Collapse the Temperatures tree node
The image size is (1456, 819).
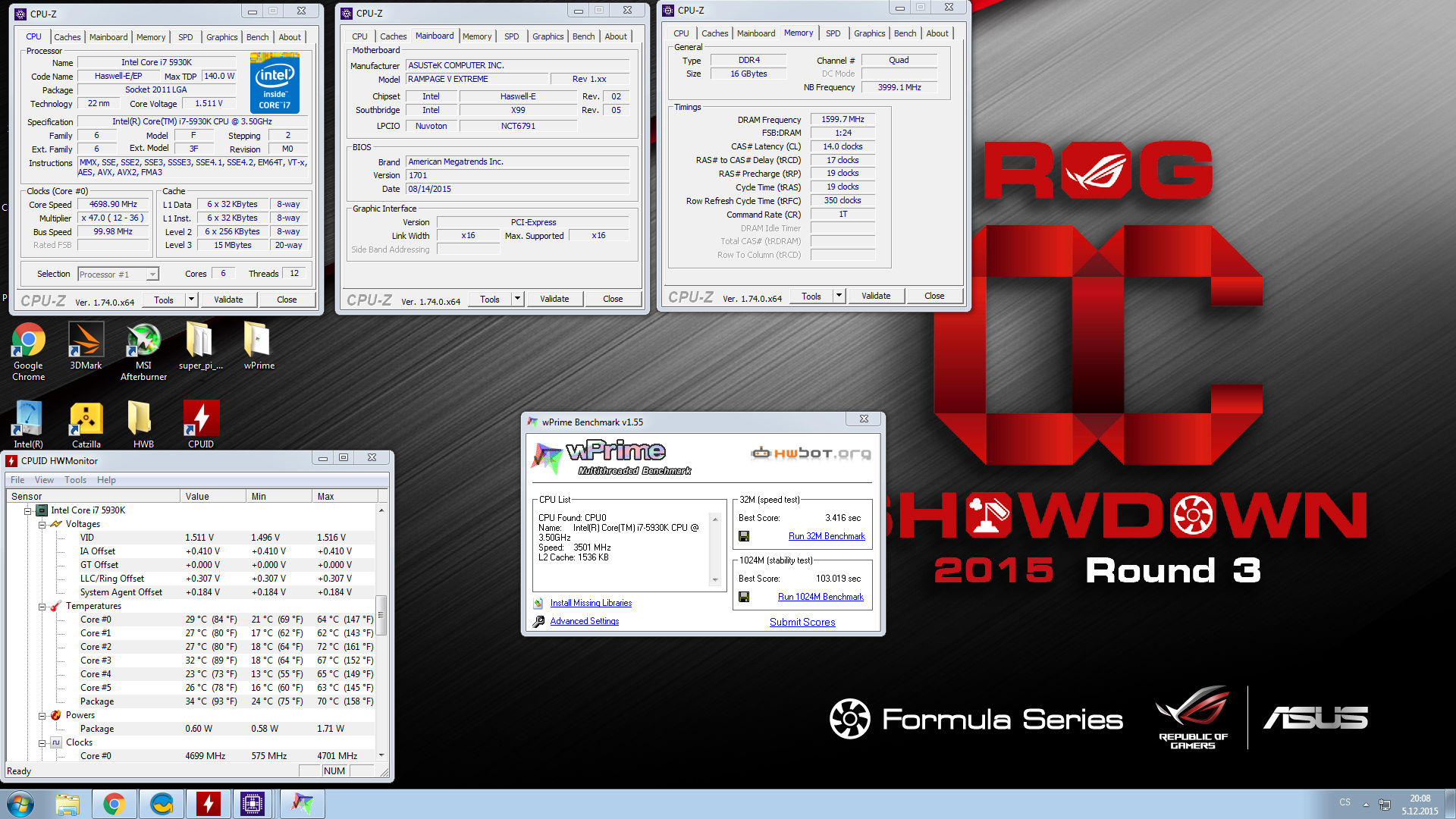click(42, 607)
